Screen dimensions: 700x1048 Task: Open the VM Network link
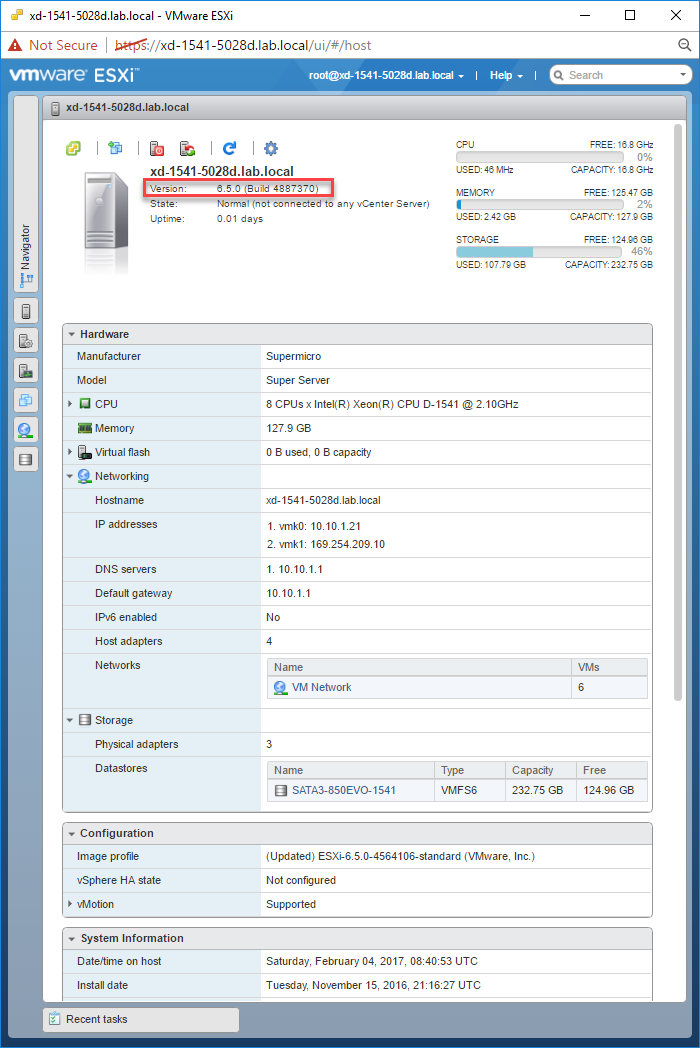(322, 687)
